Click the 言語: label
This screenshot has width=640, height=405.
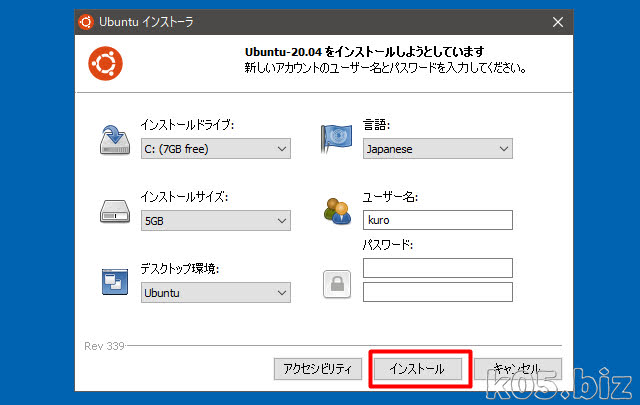[376, 125]
